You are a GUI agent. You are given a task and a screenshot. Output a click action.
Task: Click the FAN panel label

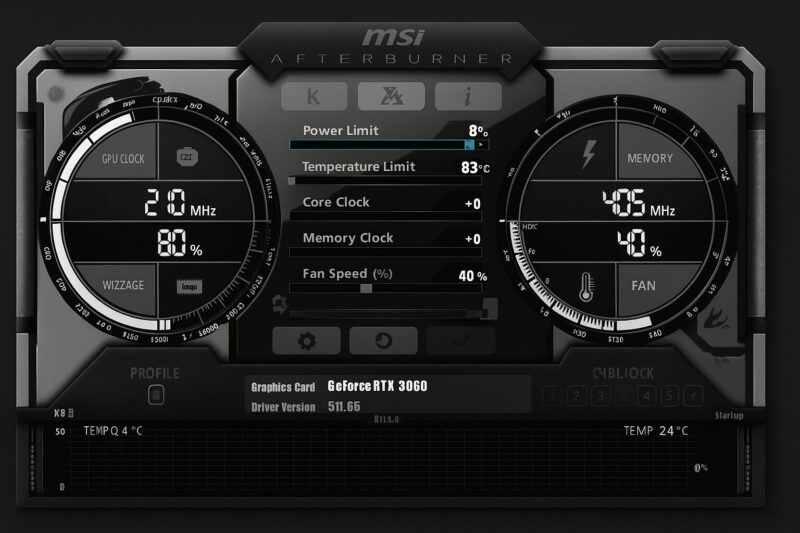point(643,286)
